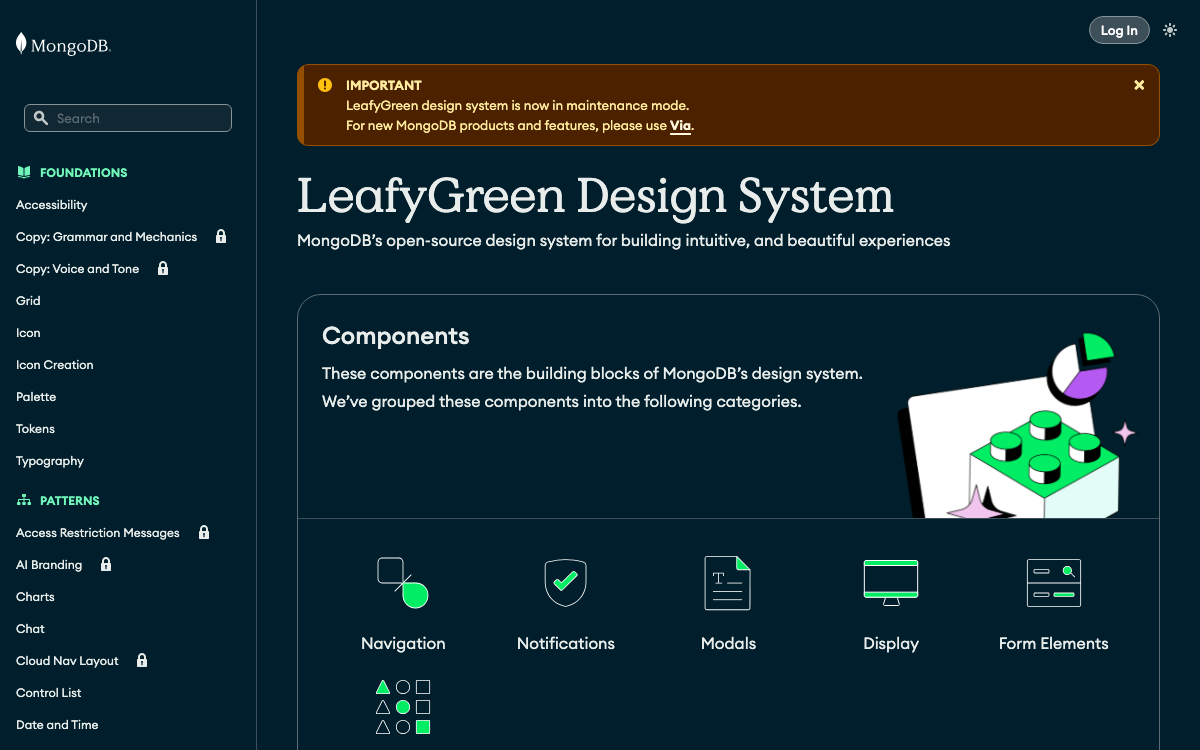Open the Icon foundations page
The width and height of the screenshot is (1200, 750).
pyautogui.click(x=28, y=333)
